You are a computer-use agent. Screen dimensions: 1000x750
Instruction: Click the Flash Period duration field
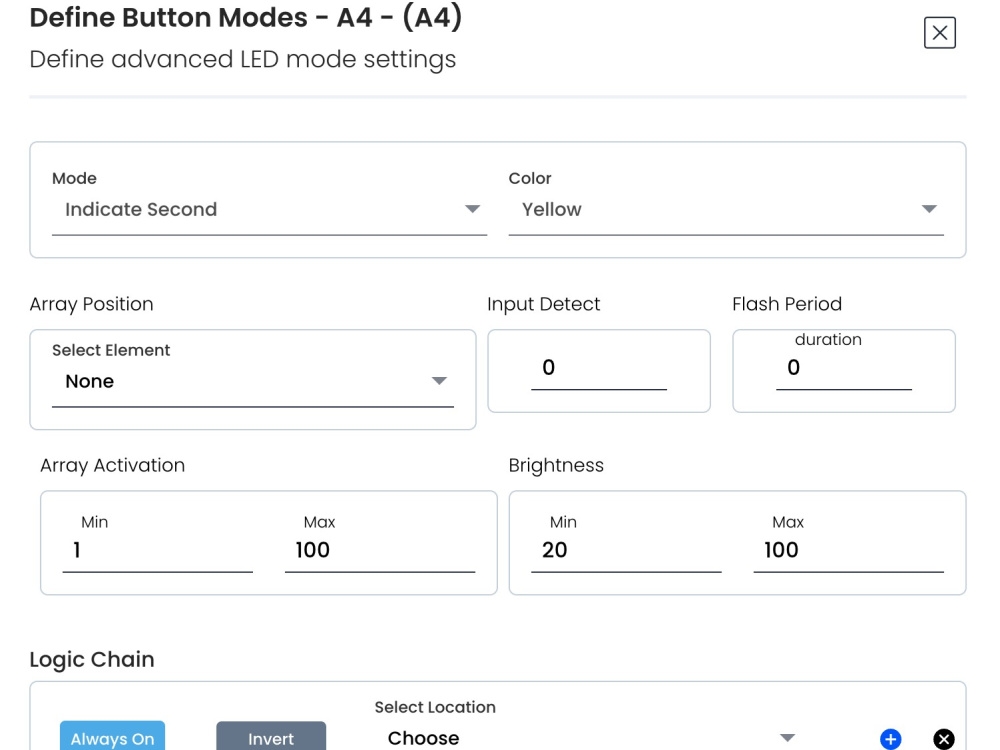[x=843, y=369]
